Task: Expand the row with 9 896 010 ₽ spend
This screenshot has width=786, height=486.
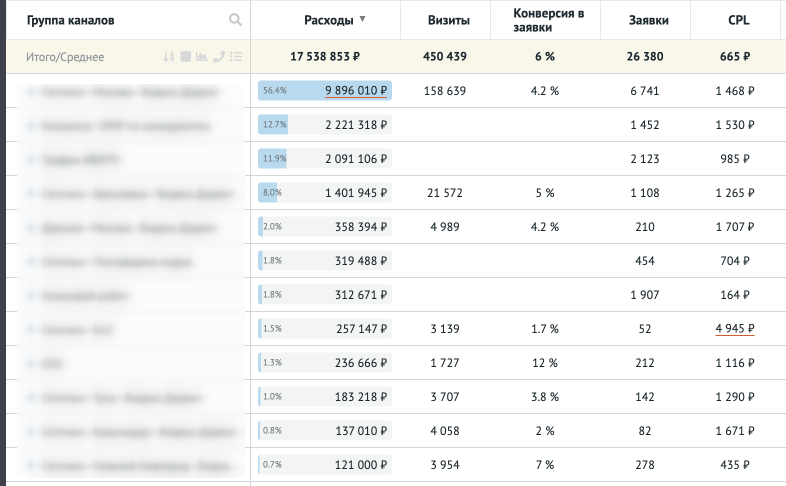Action: click(31, 91)
